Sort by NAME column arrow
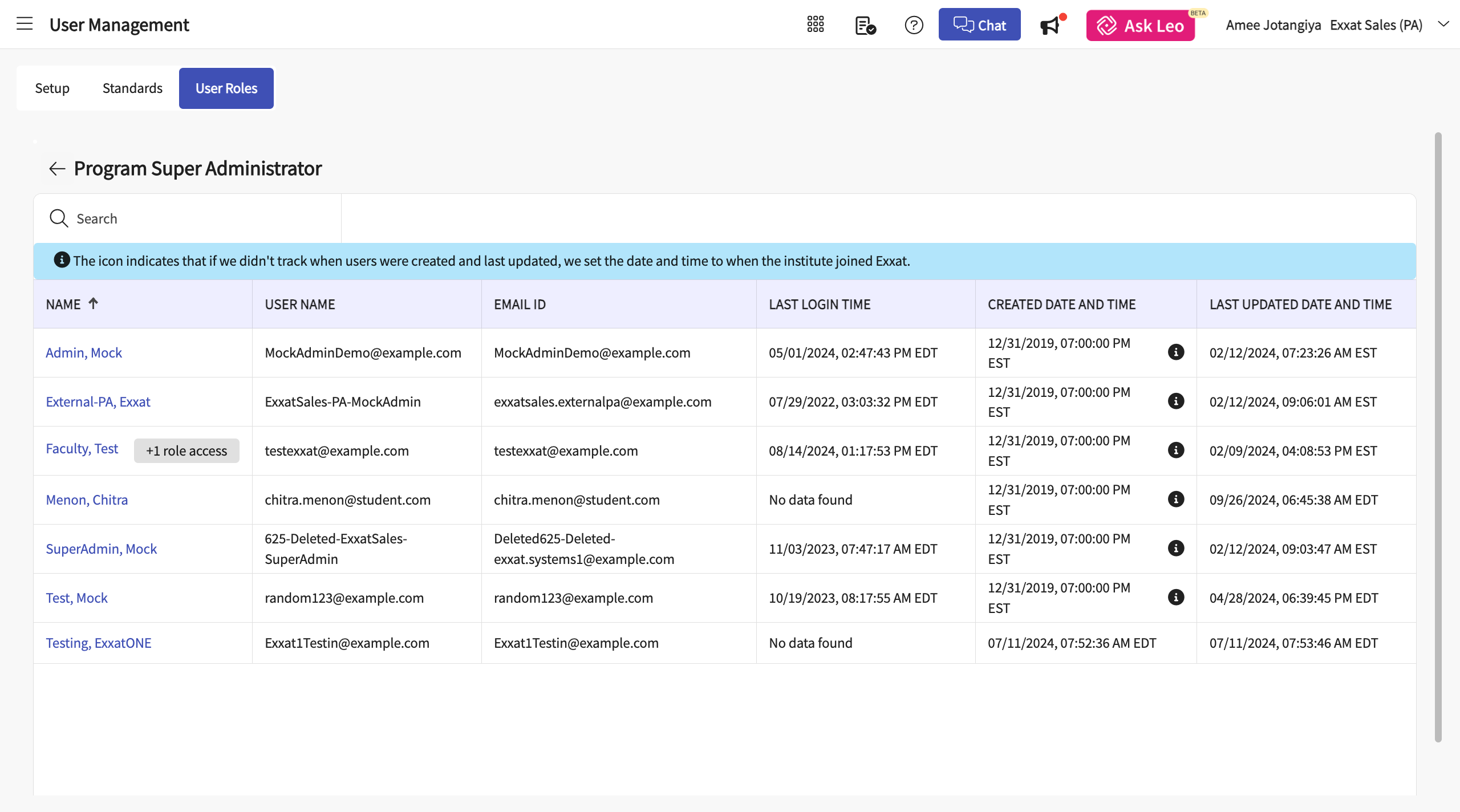The width and height of the screenshot is (1460, 812). 93,303
